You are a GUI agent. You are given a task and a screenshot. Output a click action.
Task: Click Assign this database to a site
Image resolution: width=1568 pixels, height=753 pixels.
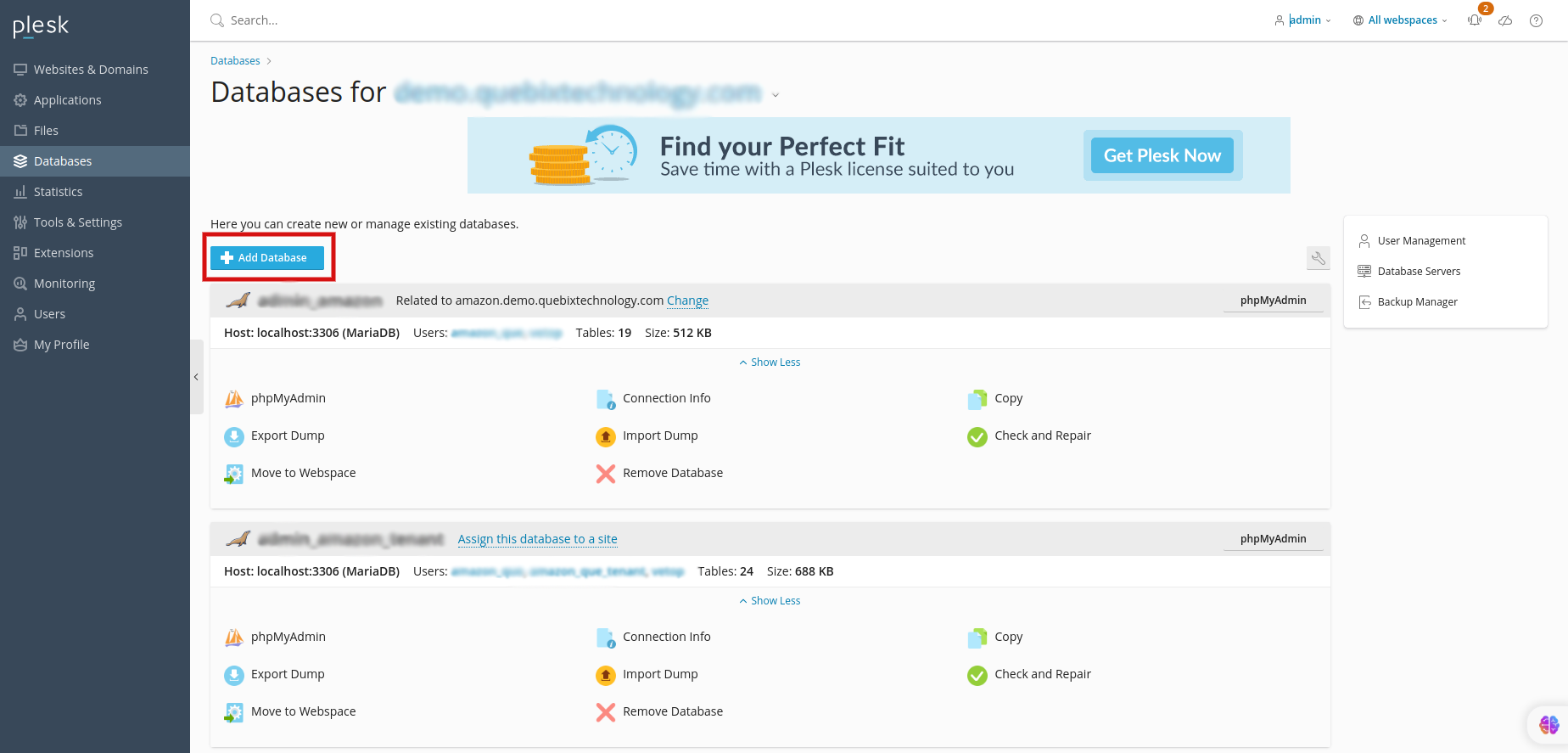(537, 539)
